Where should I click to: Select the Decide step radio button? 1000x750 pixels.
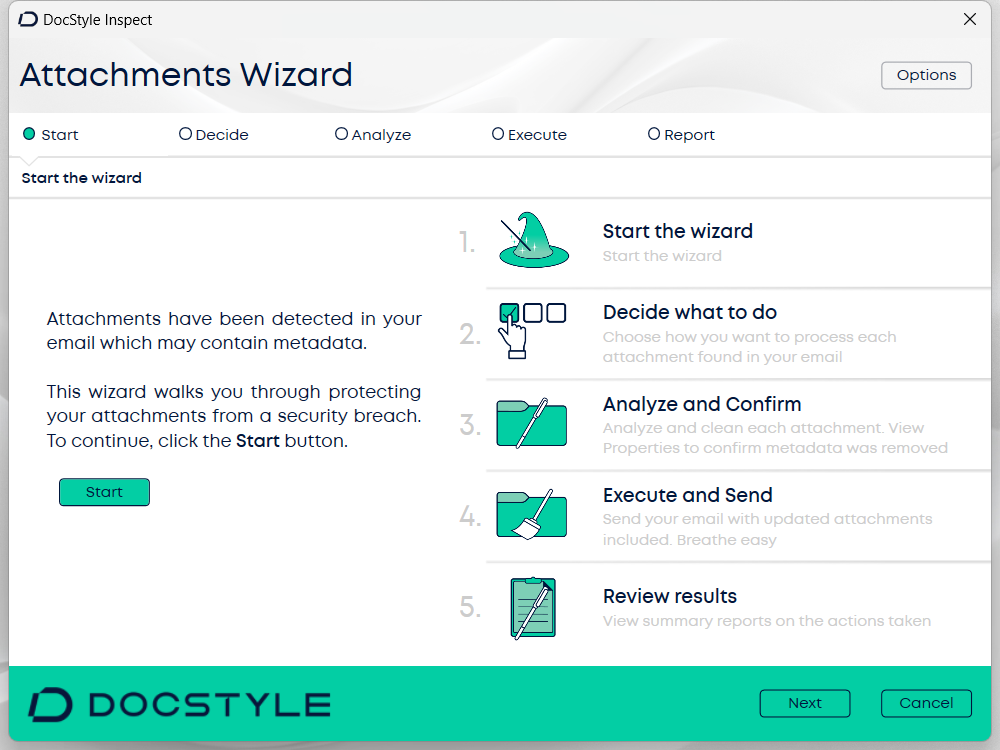click(x=185, y=134)
